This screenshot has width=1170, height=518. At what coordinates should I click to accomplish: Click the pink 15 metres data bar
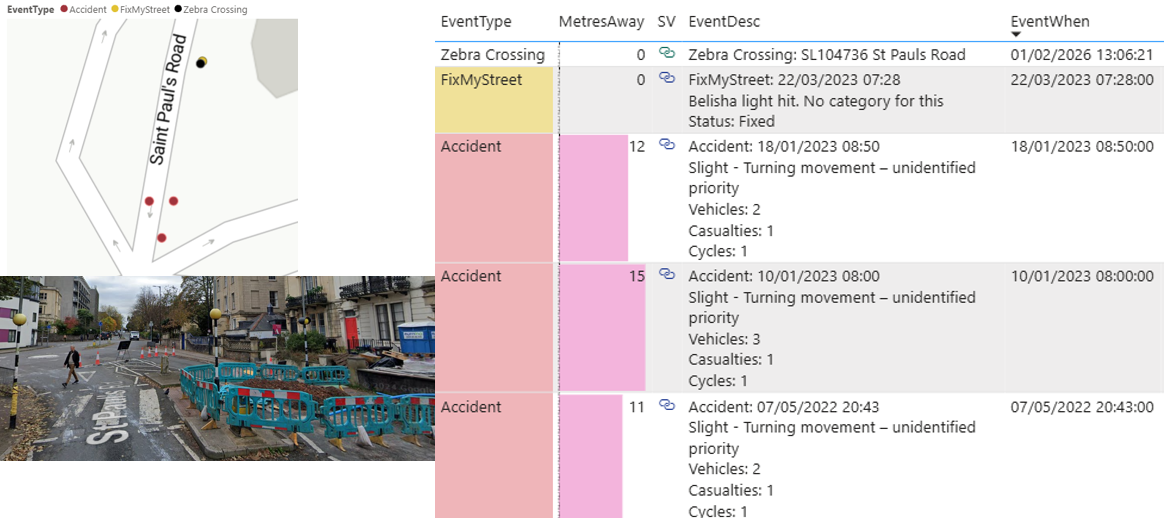click(601, 327)
